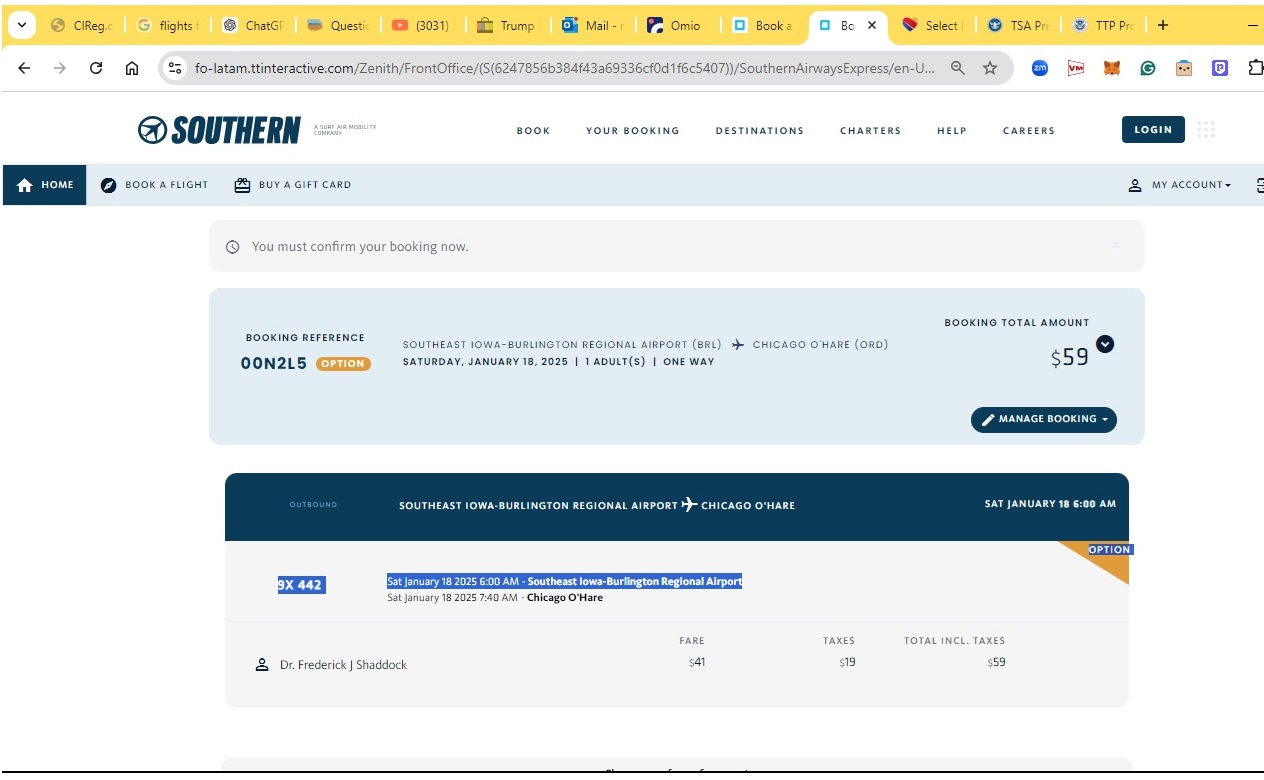Click the browser back arrow
Screen dimensions: 1264x780
24,68
